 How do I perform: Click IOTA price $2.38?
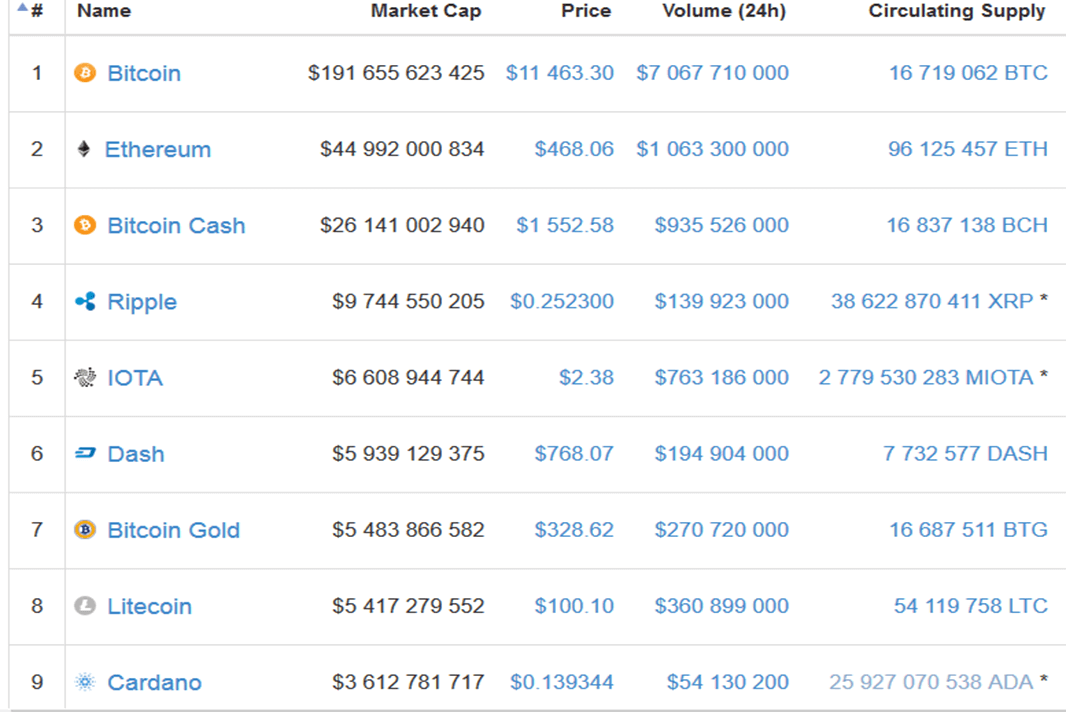586,377
